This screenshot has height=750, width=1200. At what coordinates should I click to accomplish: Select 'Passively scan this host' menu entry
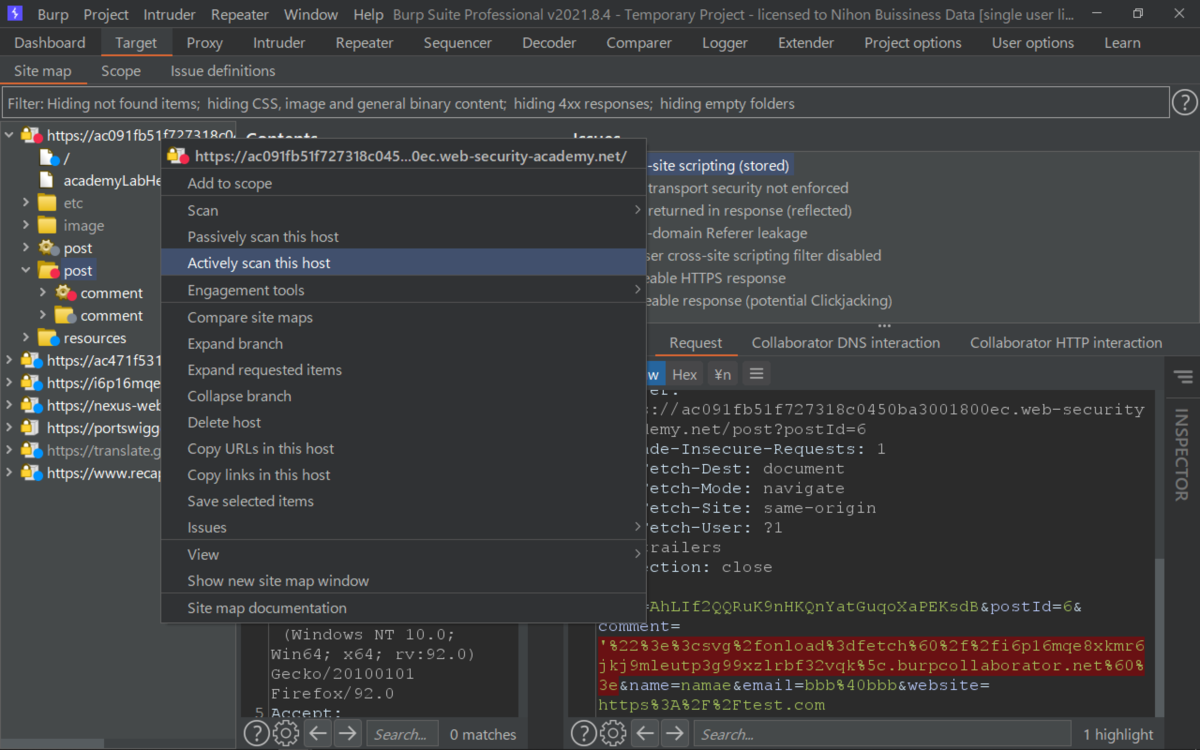point(404,237)
